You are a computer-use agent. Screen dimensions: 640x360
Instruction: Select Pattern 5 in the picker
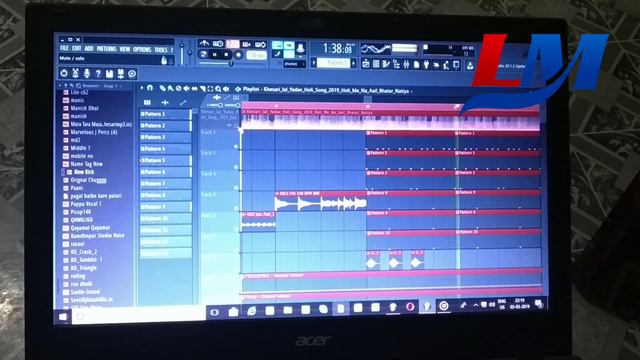[x=165, y=160]
